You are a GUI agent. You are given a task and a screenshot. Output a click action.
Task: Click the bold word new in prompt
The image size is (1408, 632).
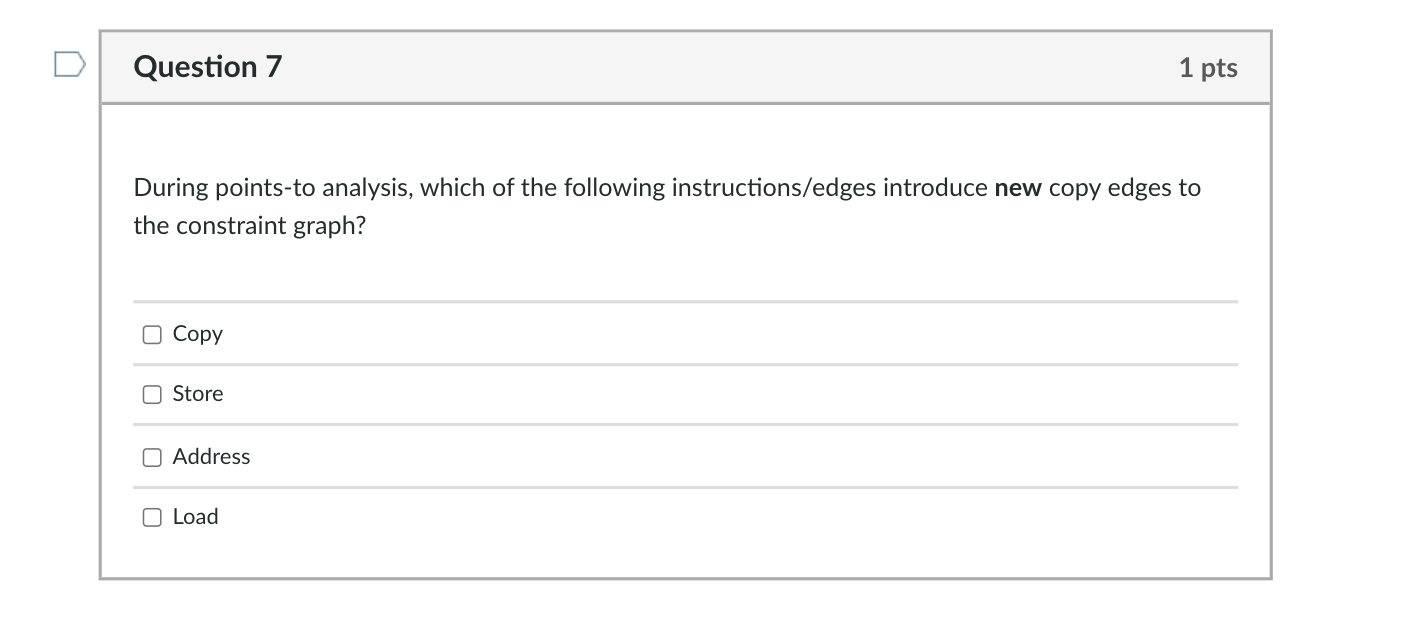tap(1018, 188)
